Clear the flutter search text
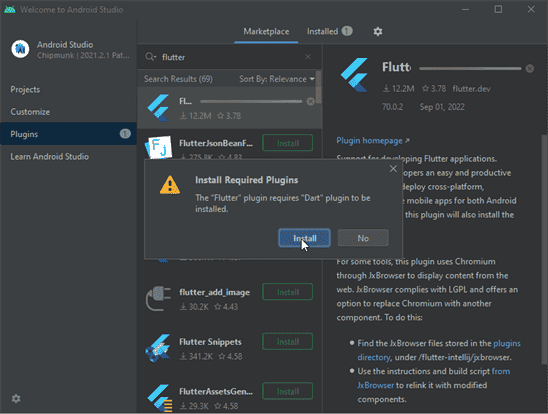Screen dimensions: 548x414 click(x=308, y=57)
